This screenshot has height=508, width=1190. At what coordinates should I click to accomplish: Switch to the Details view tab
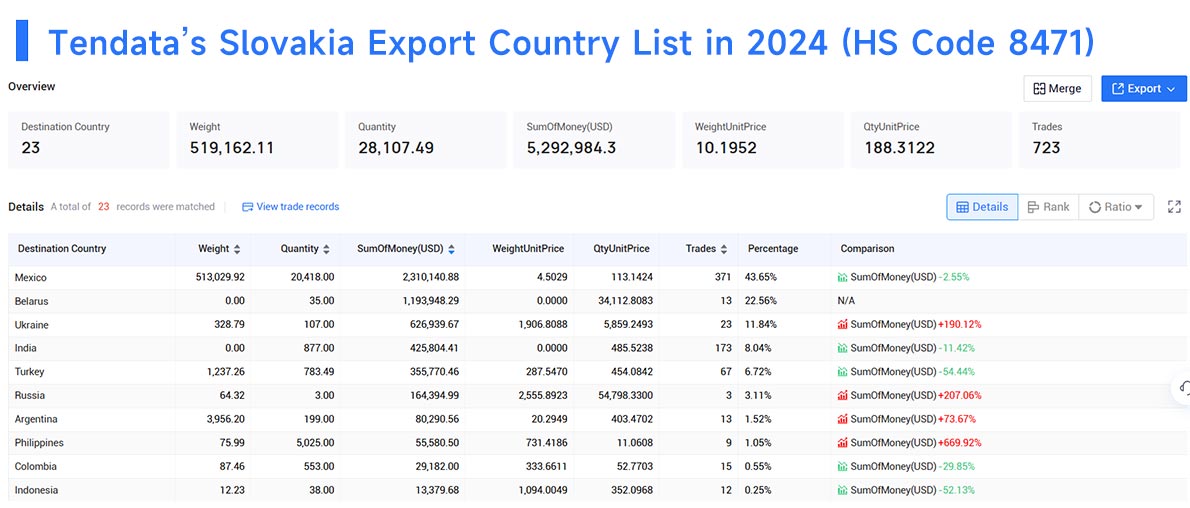[x=982, y=207]
